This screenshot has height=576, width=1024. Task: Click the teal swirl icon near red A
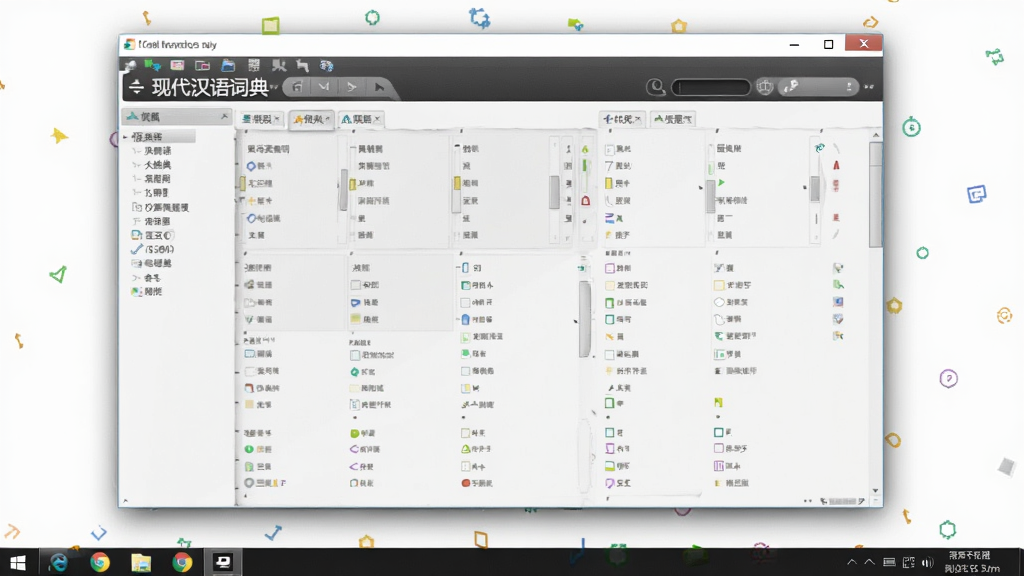820,148
